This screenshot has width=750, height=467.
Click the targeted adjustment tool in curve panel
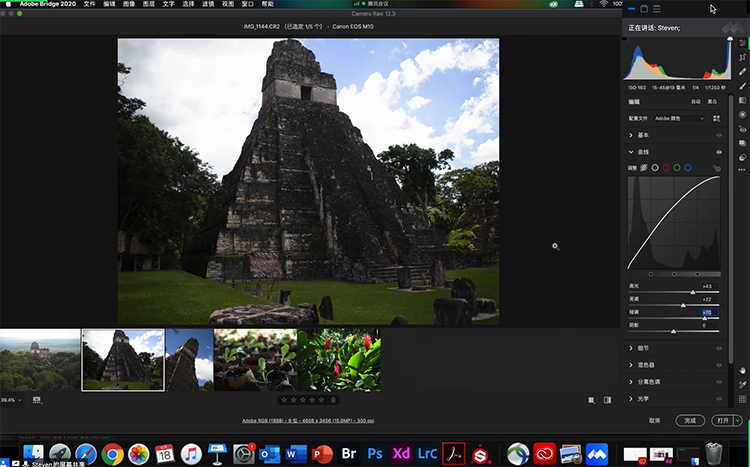(718, 167)
